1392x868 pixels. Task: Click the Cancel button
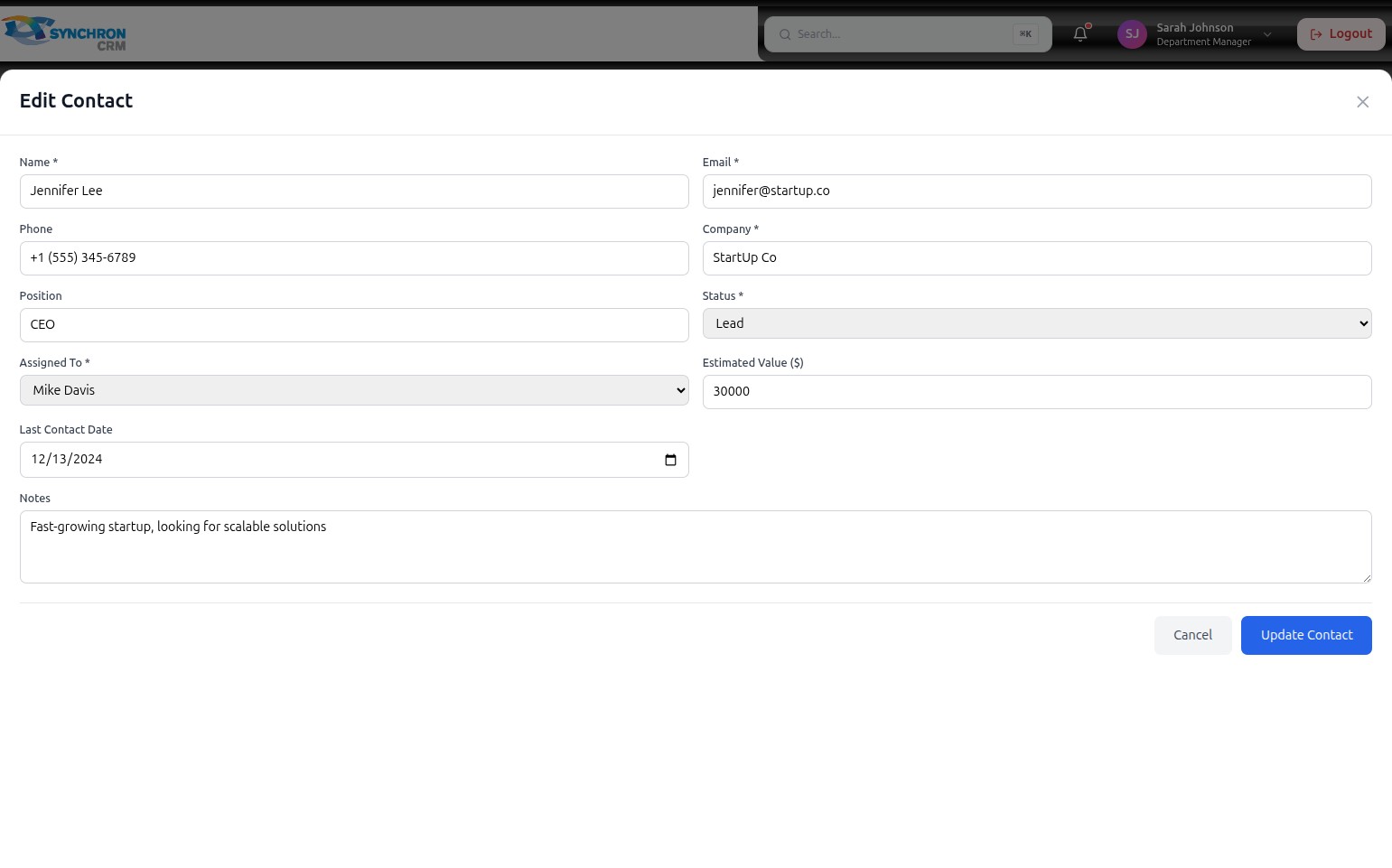[x=1192, y=635]
